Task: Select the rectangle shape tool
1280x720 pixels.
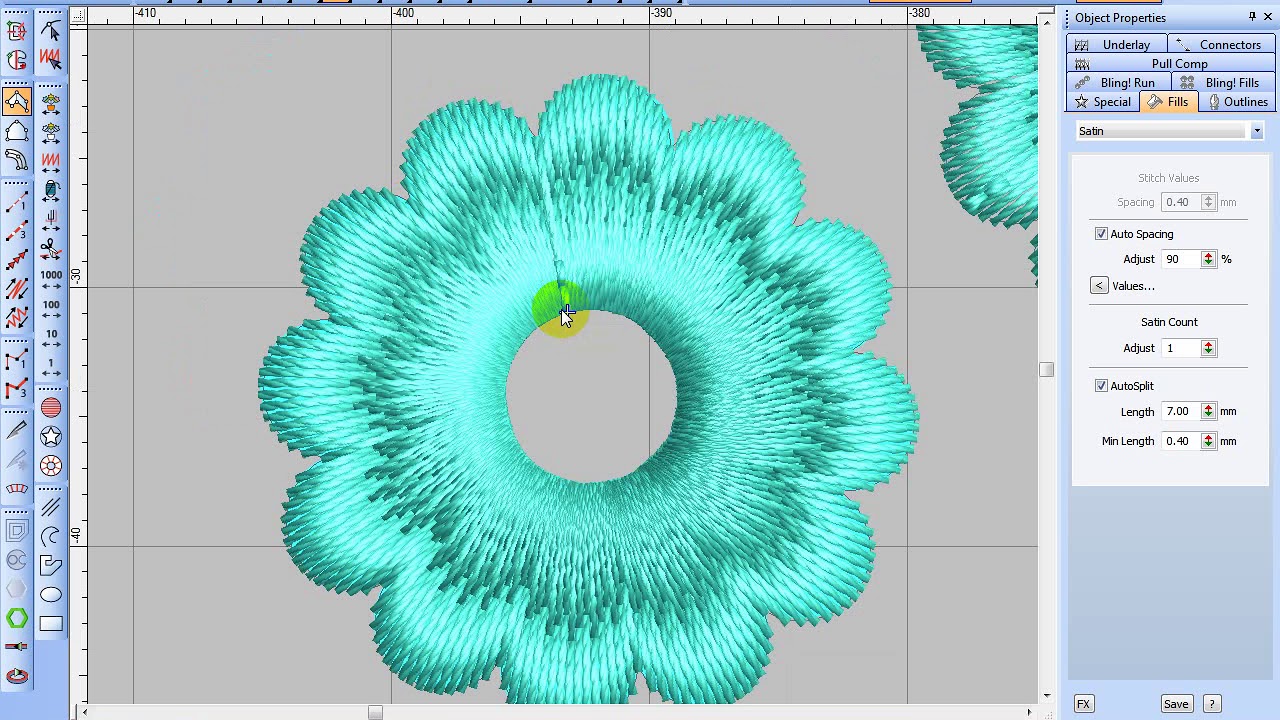Action: click(51, 624)
